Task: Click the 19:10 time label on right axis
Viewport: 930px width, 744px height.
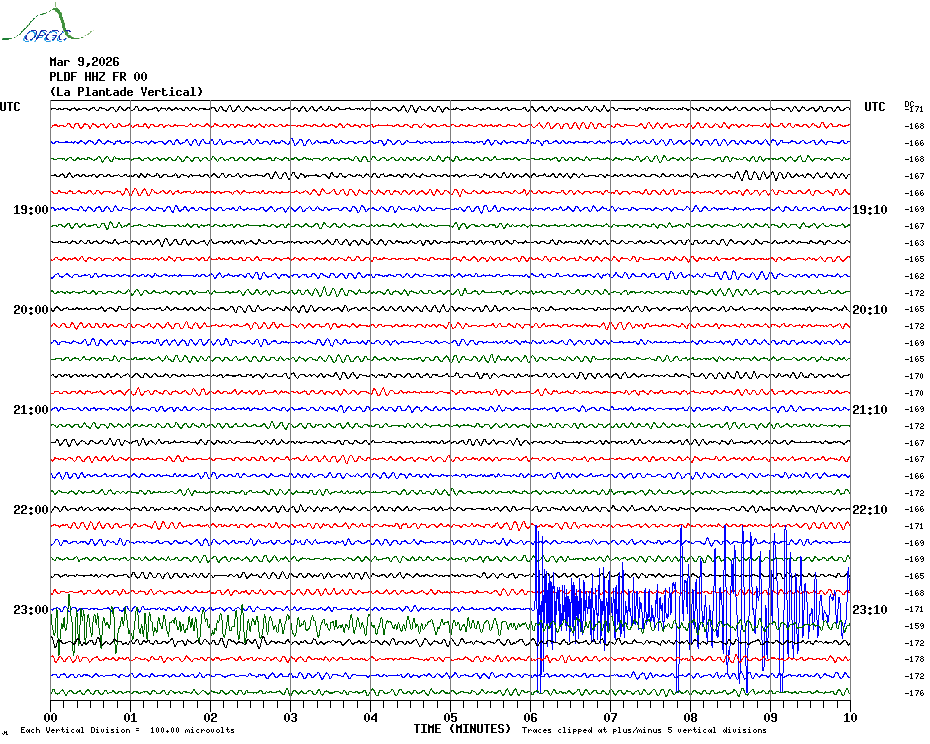Action: (x=869, y=210)
